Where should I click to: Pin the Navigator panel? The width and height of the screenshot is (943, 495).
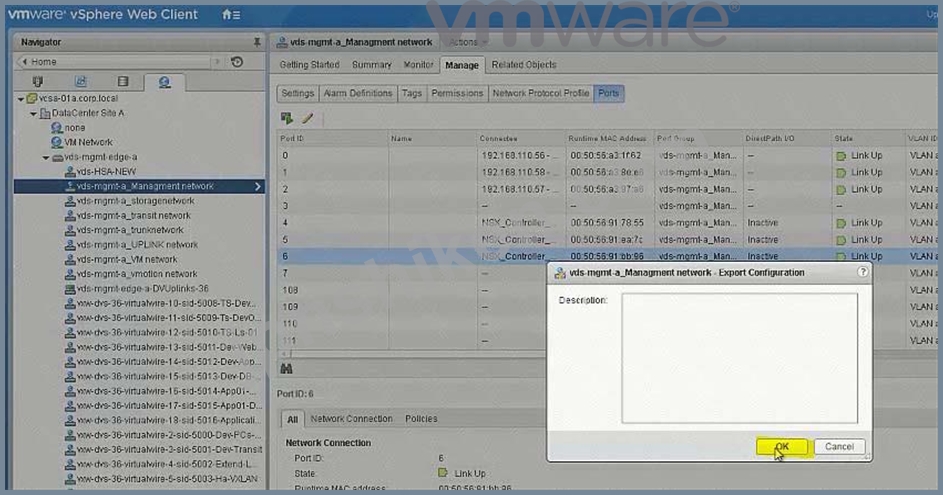coord(257,42)
